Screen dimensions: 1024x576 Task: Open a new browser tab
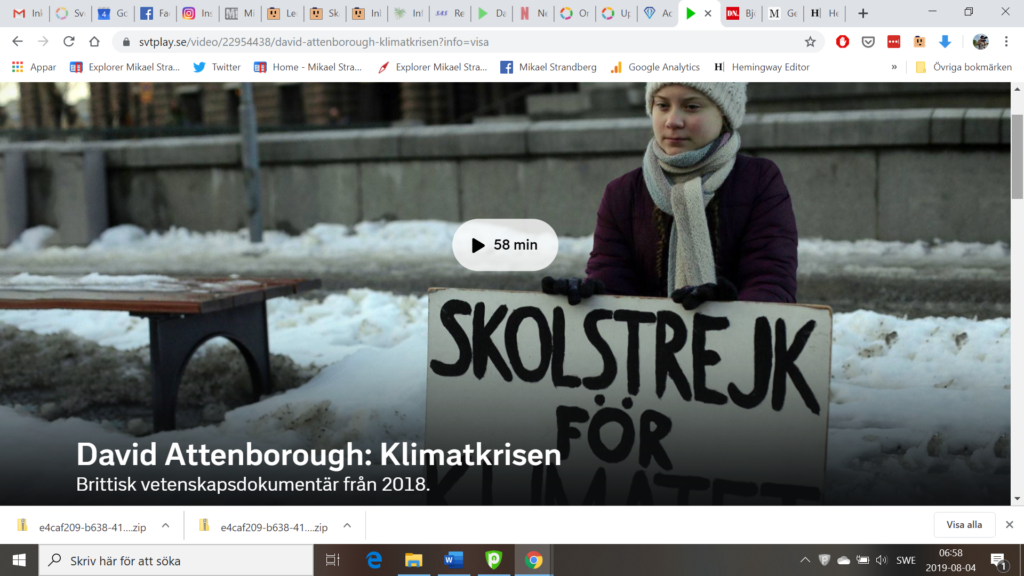[x=863, y=13]
